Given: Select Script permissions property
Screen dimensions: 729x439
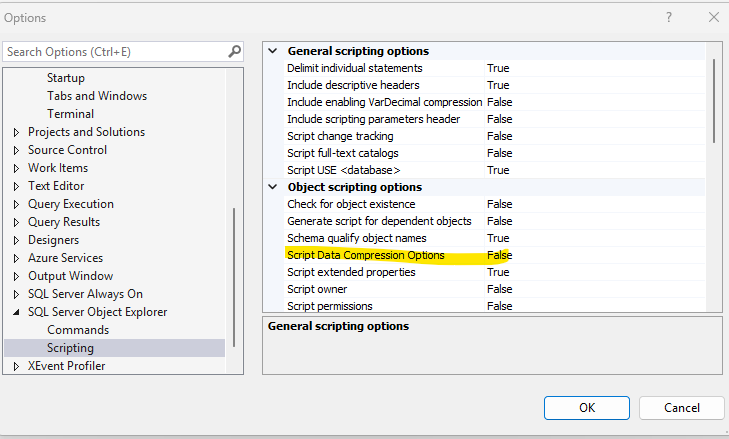Looking at the screenshot, I should pos(330,306).
